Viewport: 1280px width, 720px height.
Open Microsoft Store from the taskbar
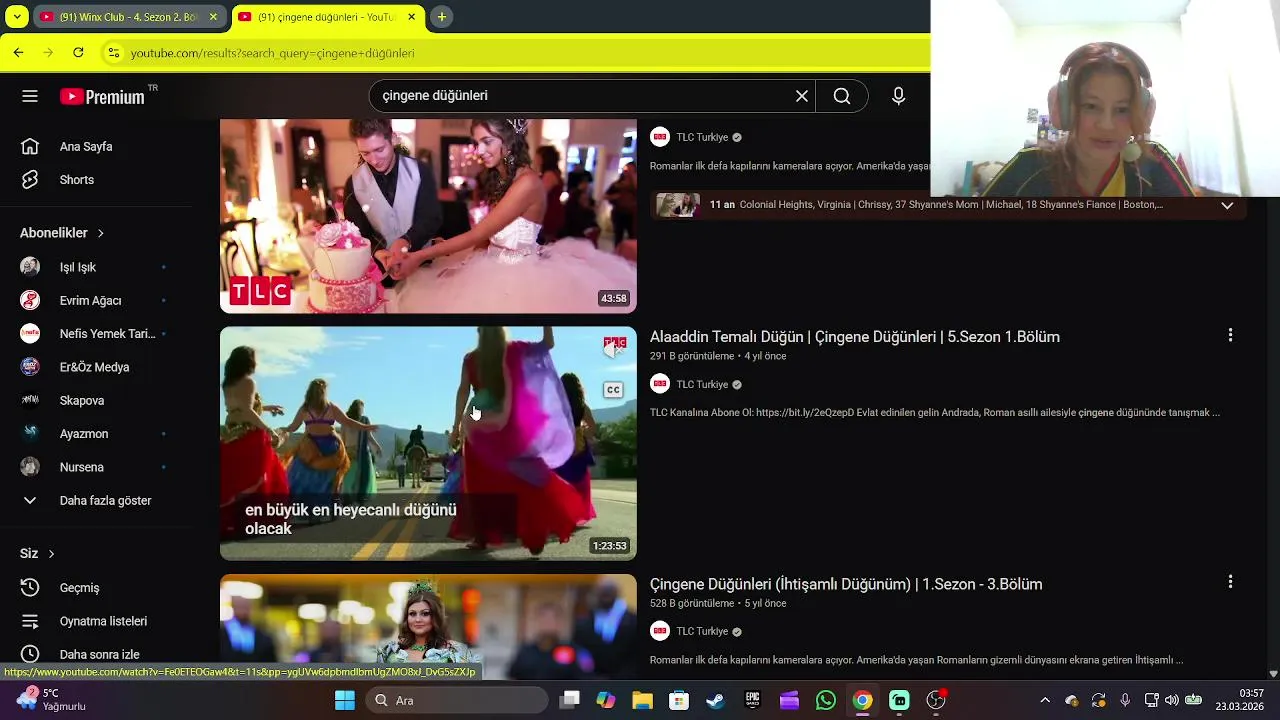[679, 700]
